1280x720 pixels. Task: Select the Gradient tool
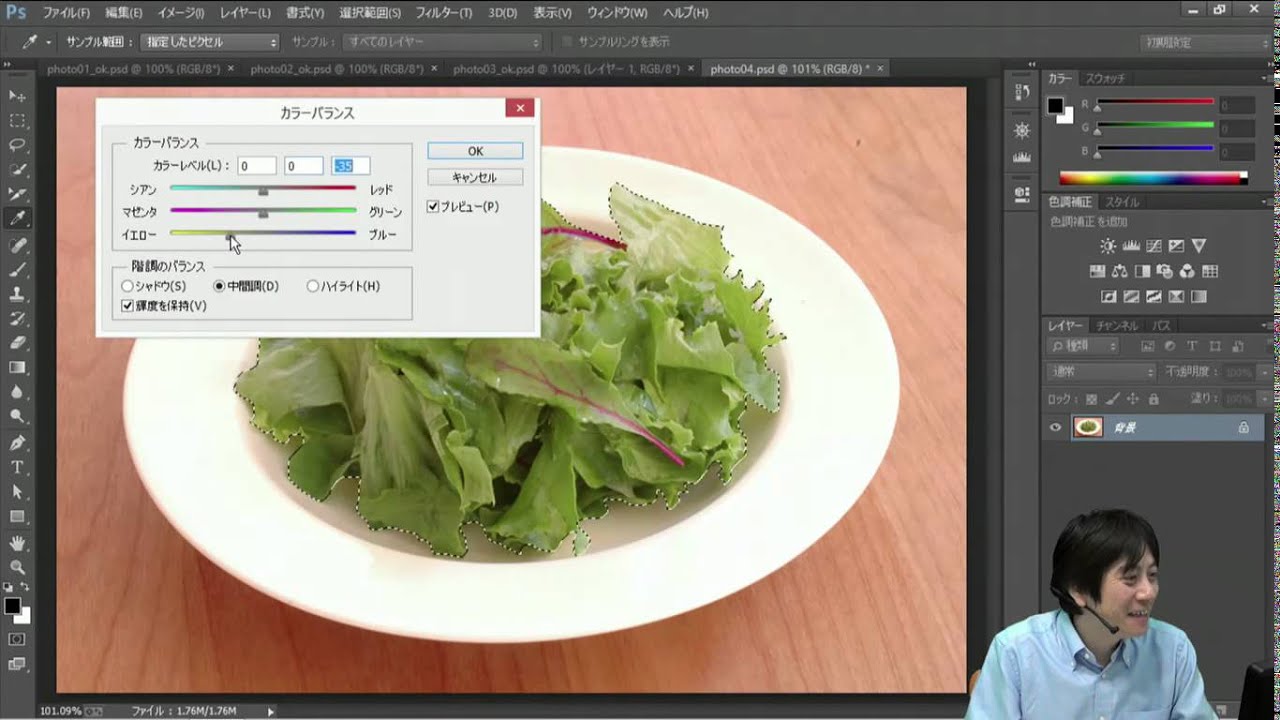(x=17, y=368)
